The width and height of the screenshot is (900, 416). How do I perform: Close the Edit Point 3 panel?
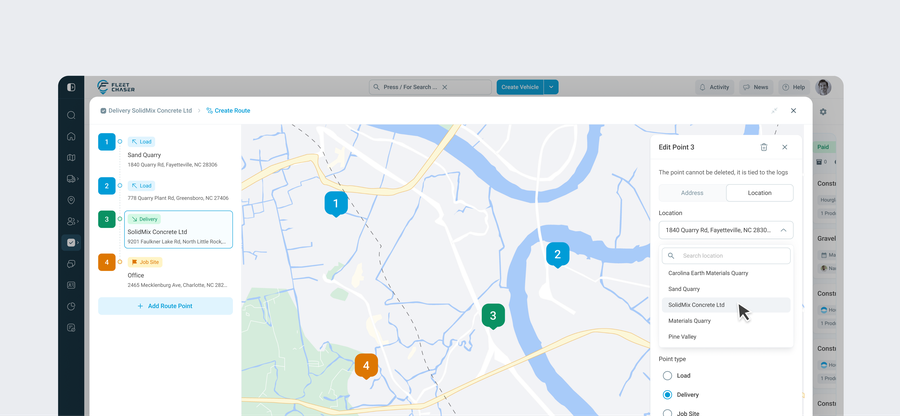click(x=785, y=147)
